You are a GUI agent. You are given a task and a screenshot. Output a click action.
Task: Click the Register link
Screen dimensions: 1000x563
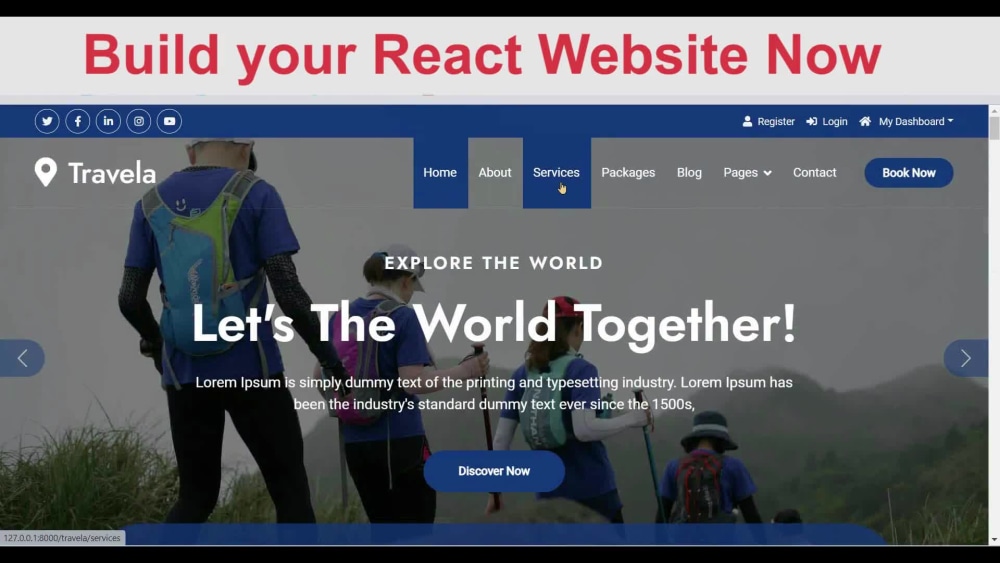click(x=776, y=121)
